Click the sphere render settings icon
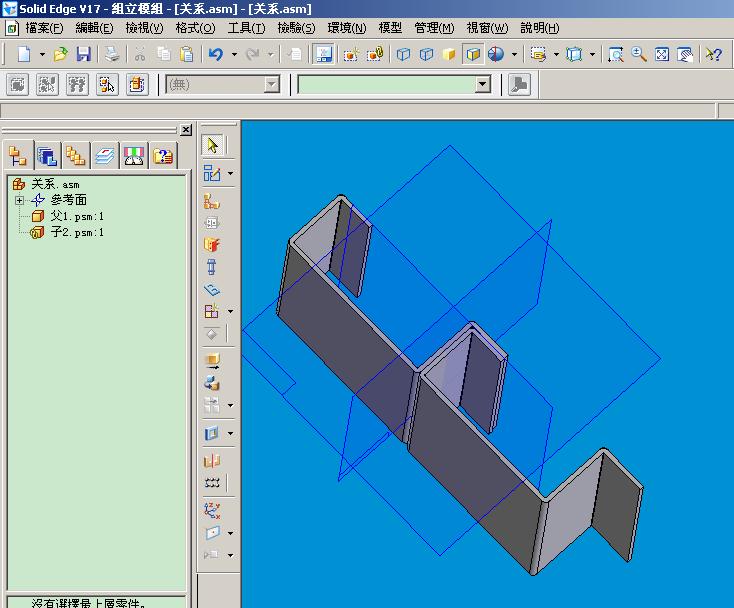 (x=496, y=54)
